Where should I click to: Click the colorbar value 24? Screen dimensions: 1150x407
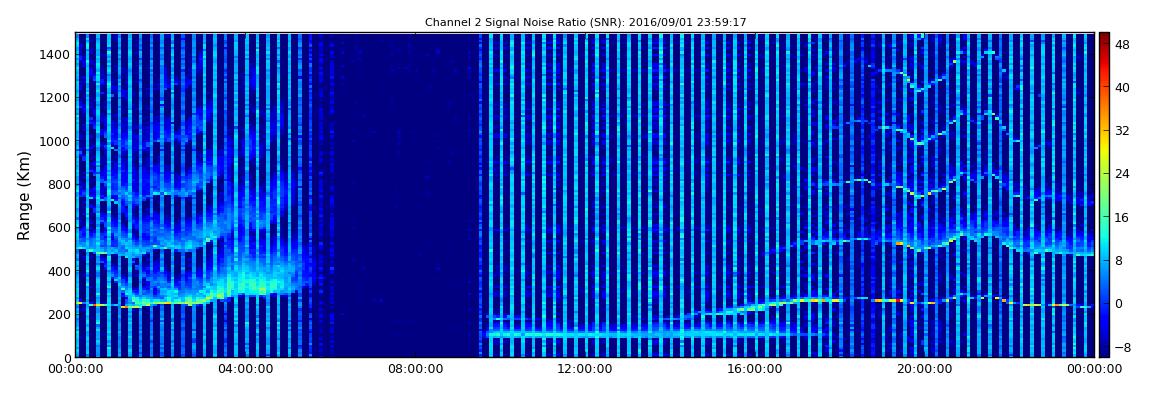pyautogui.click(x=1122, y=174)
